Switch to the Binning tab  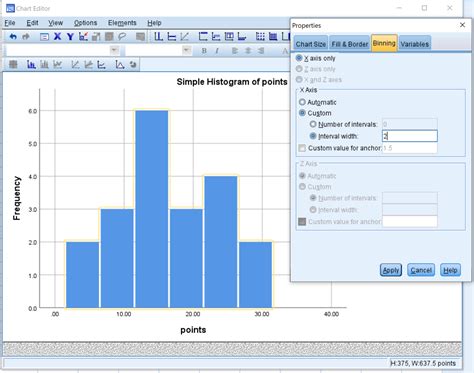384,43
